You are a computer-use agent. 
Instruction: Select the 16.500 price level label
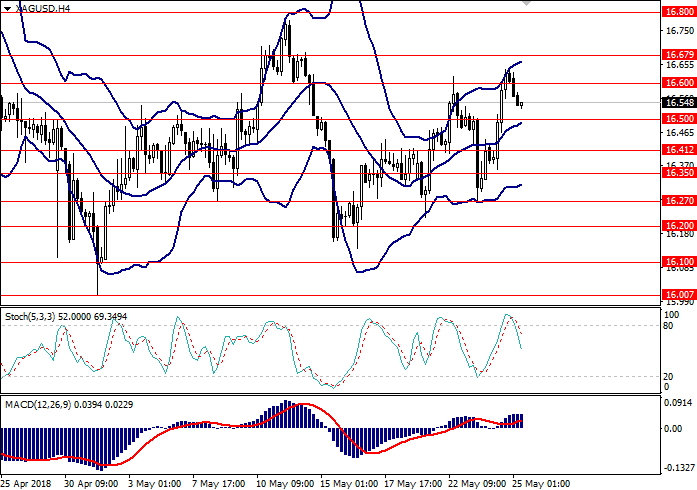[678, 118]
